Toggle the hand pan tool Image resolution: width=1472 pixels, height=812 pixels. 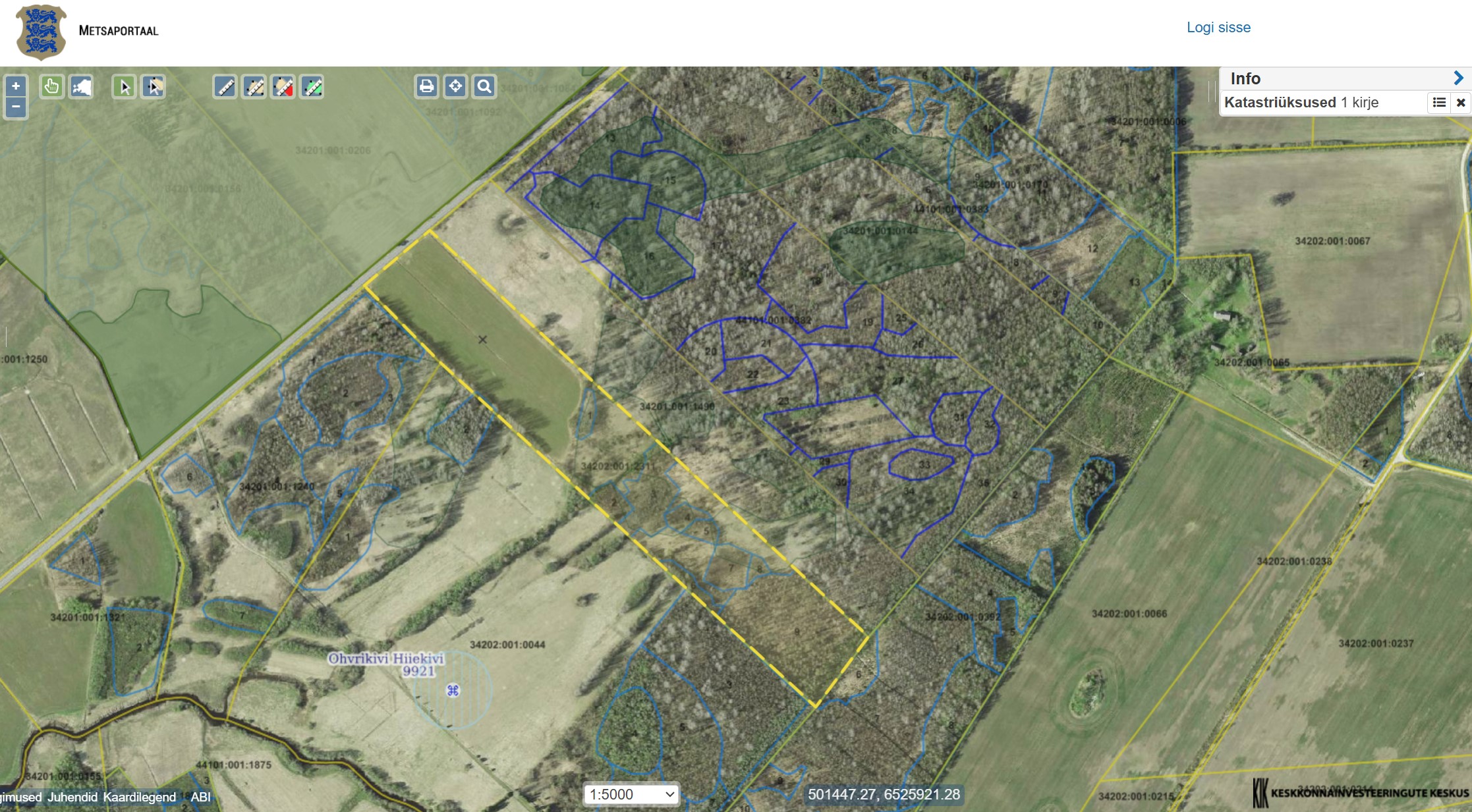coord(51,86)
